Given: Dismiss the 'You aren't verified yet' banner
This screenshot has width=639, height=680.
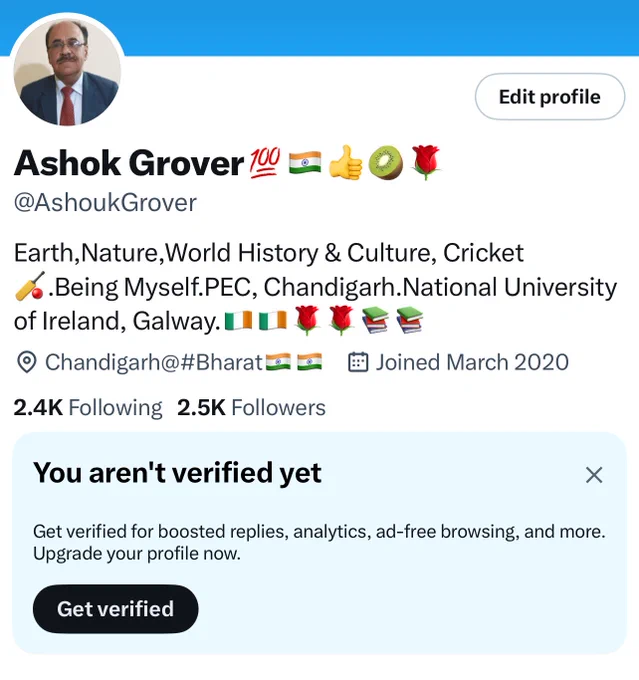Looking at the screenshot, I should (594, 475).
